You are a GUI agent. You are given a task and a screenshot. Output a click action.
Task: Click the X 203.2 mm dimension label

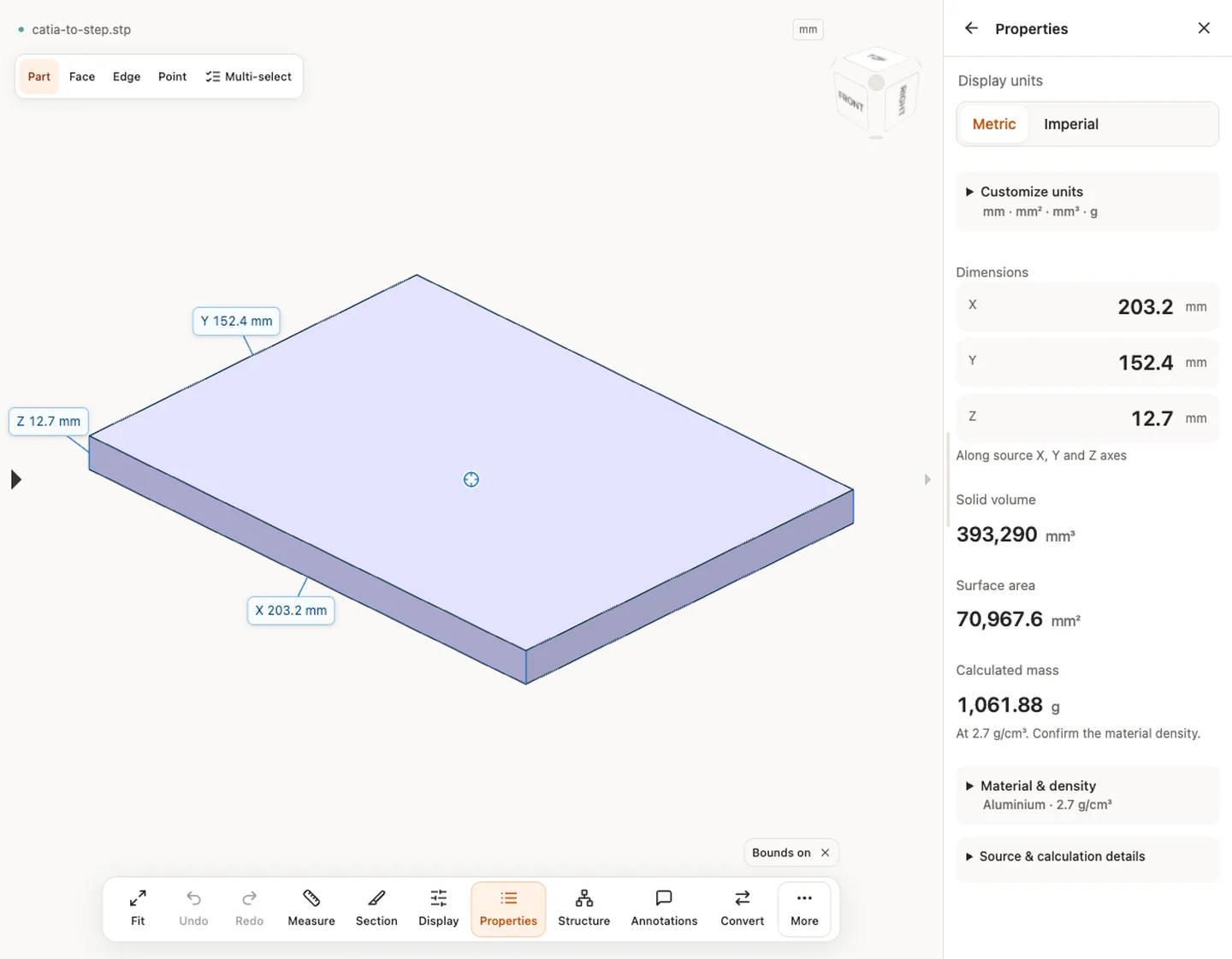coord(291,610)
